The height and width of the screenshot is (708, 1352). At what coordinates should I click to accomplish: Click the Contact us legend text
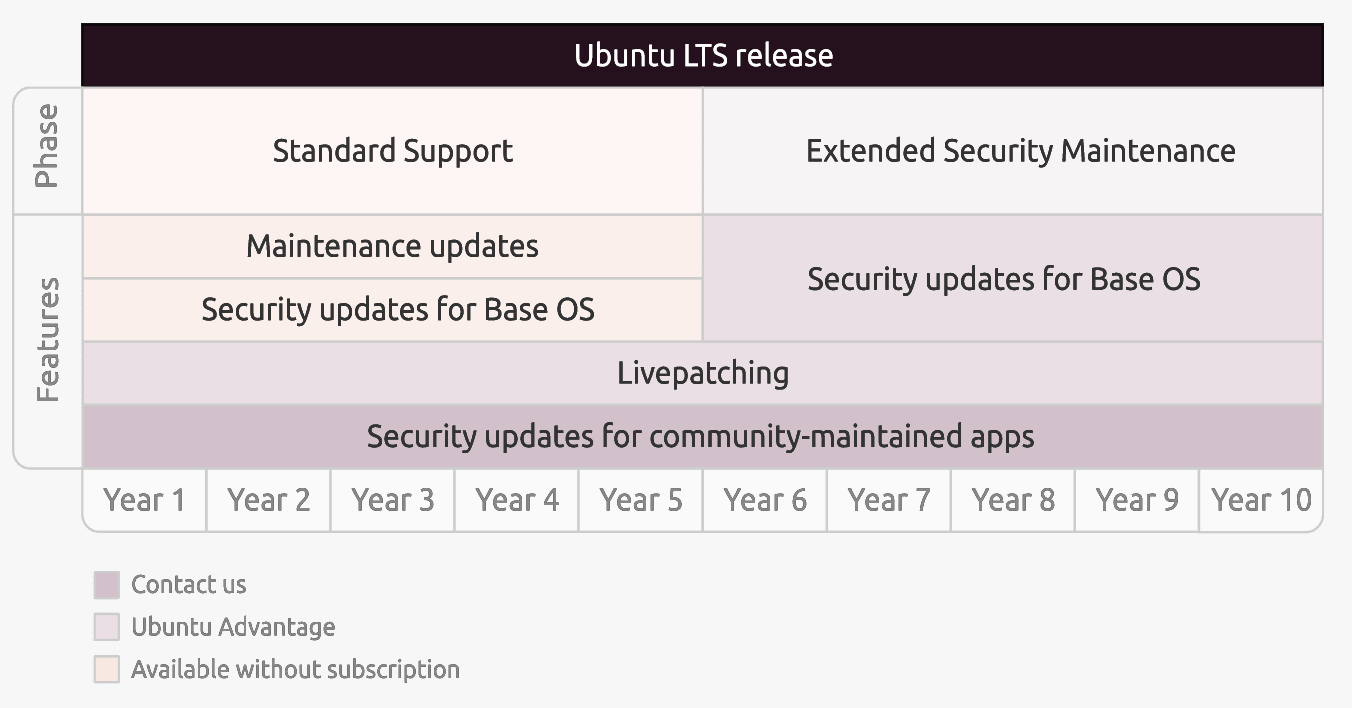[188, 585]
